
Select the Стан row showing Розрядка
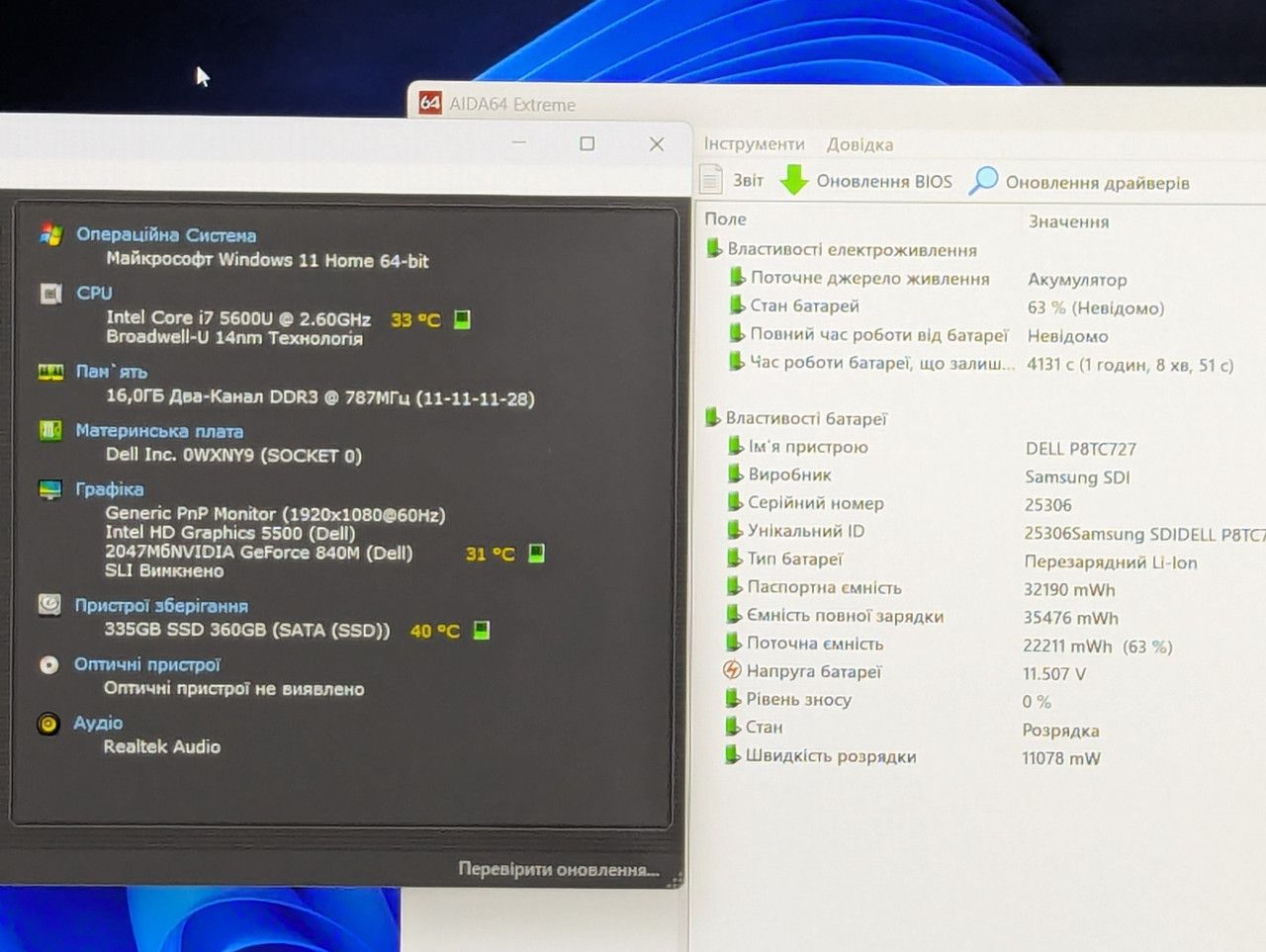994,729
